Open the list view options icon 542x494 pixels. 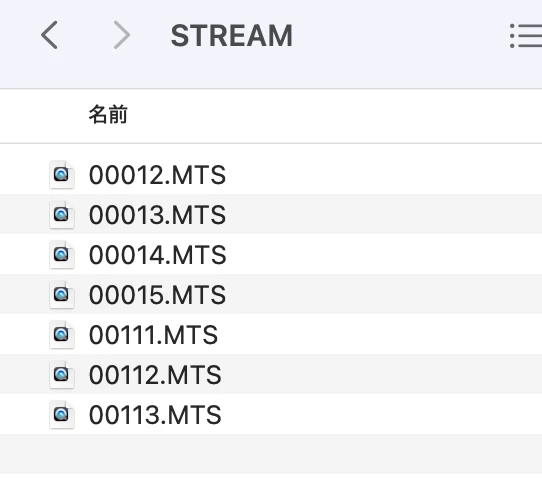[526, 36]
